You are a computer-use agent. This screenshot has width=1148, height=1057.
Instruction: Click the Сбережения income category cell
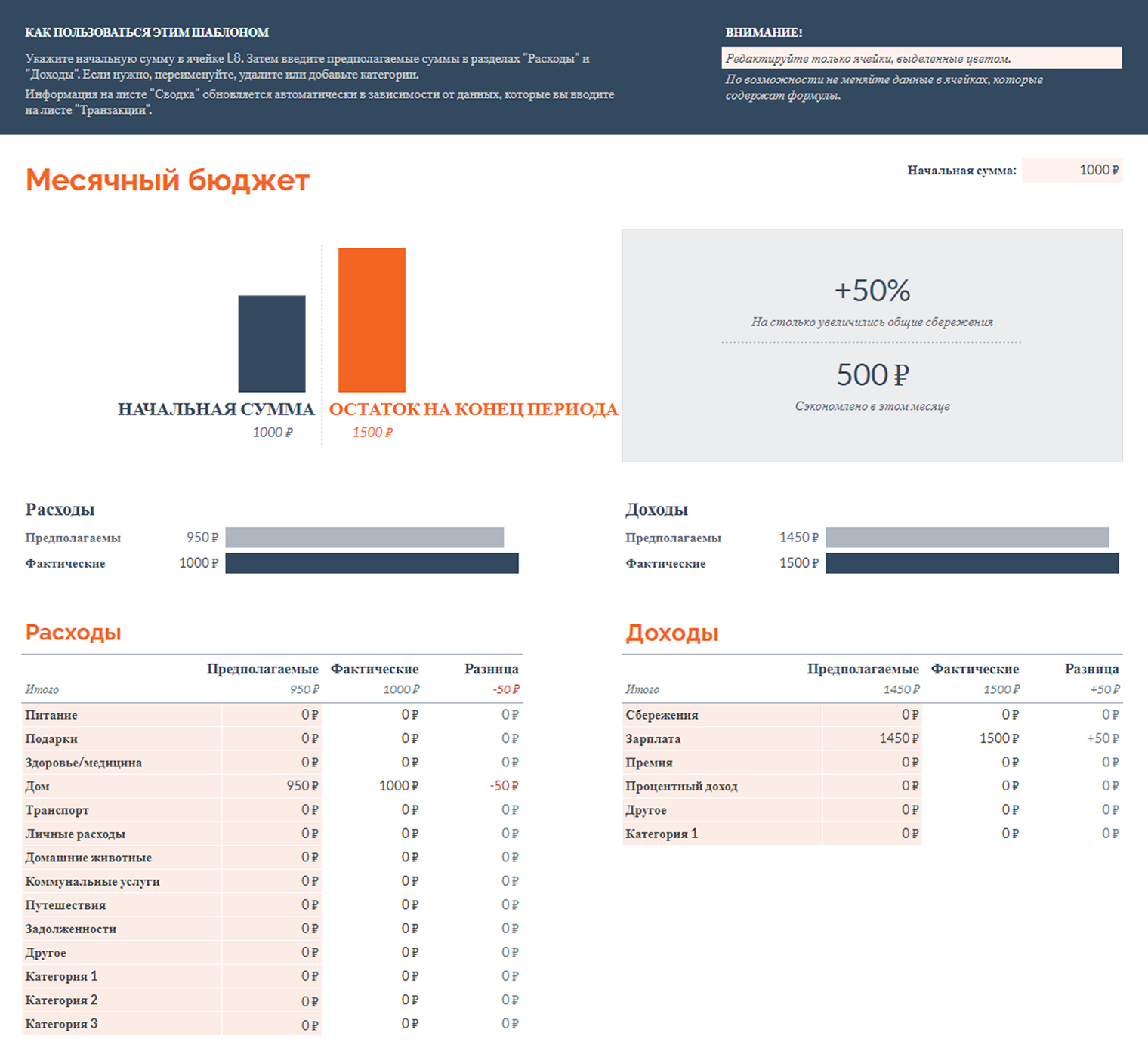tap(722, 715)
